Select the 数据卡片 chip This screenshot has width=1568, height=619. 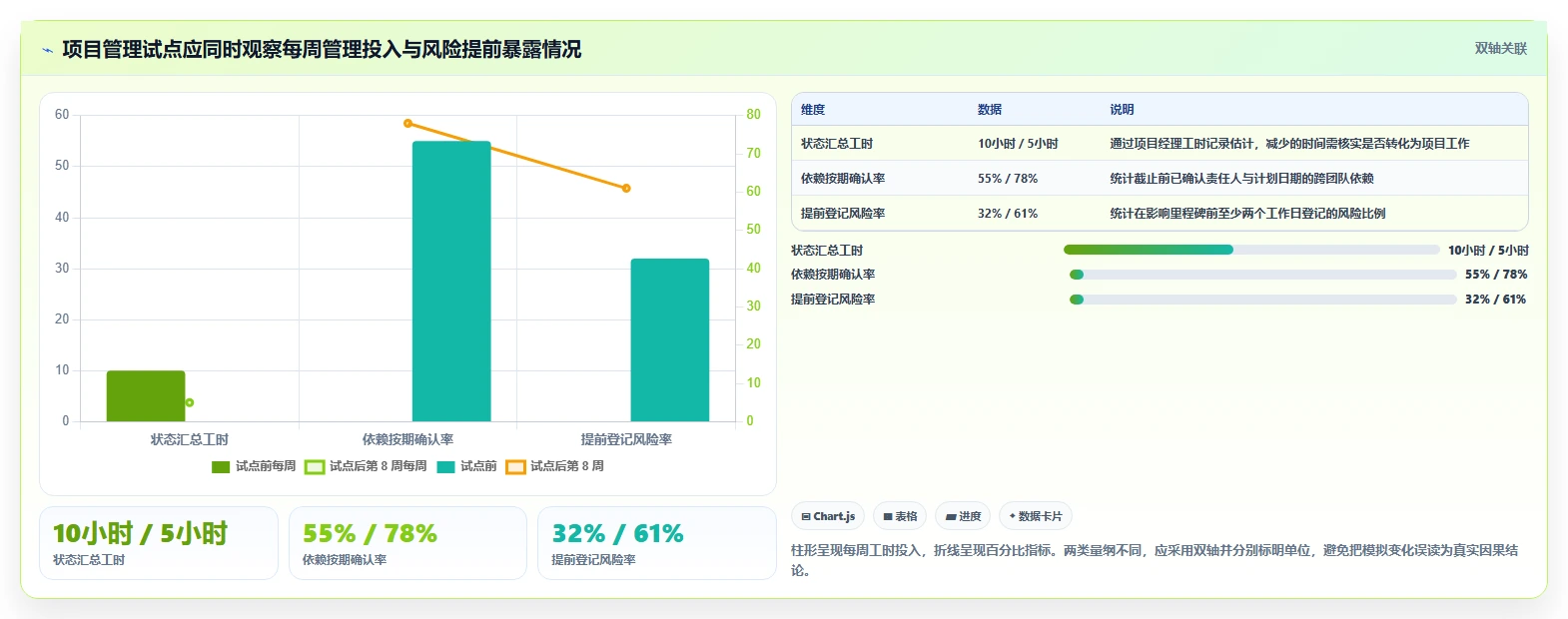point(1036,516)
